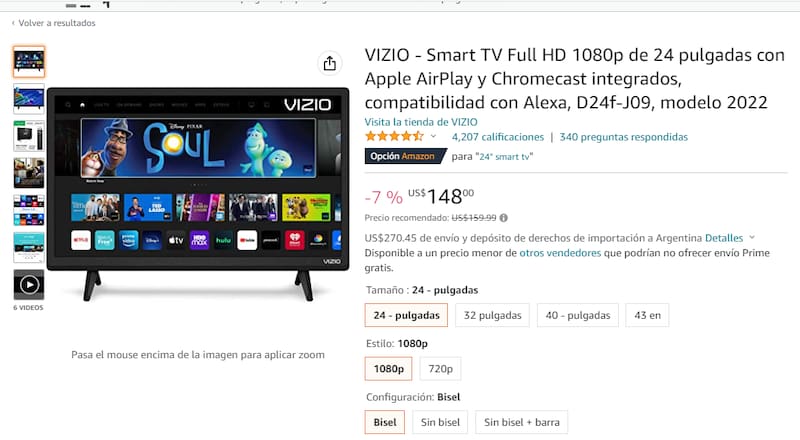This screenshot has width=800, height=440.
Task: Select the first TV front view thumbnail
Action: pos(29,62)
